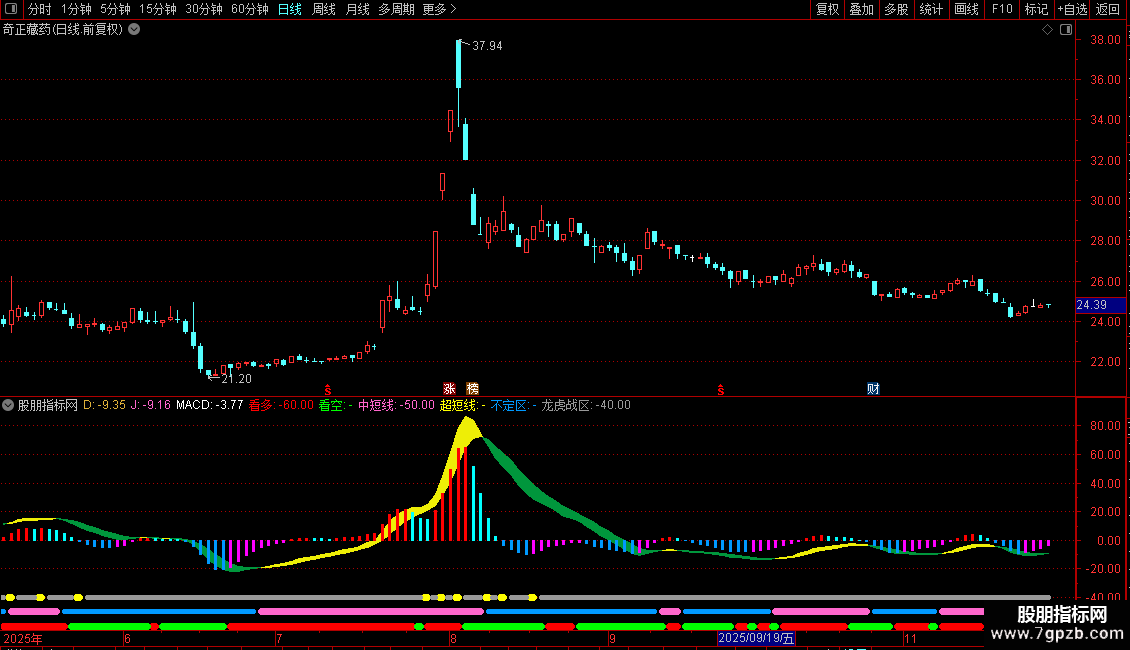
Task: Switch to 30分钟 chart period
Action: coord(204,9)
